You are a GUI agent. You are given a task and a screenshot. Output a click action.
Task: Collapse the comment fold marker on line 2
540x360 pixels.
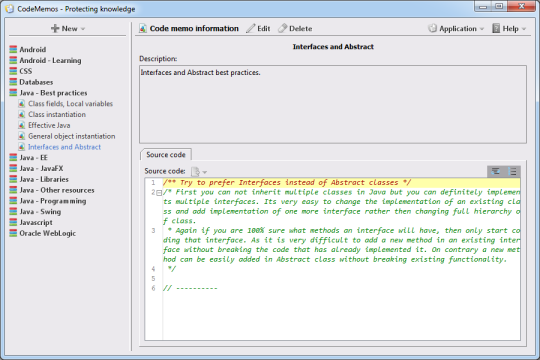(x=159, y=193)
